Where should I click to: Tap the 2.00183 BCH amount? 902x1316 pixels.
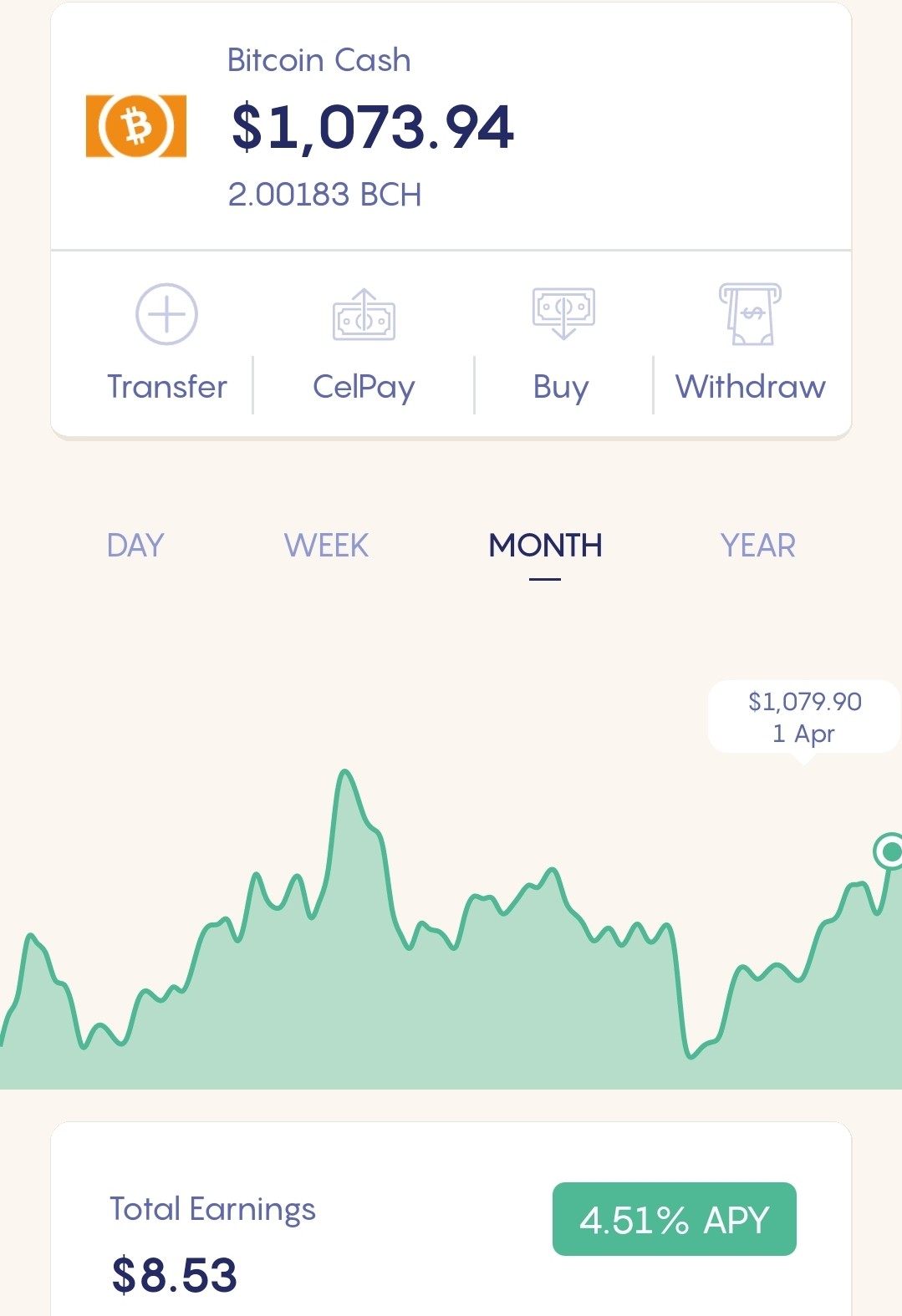pyautogui.click(x=324, y=195)
